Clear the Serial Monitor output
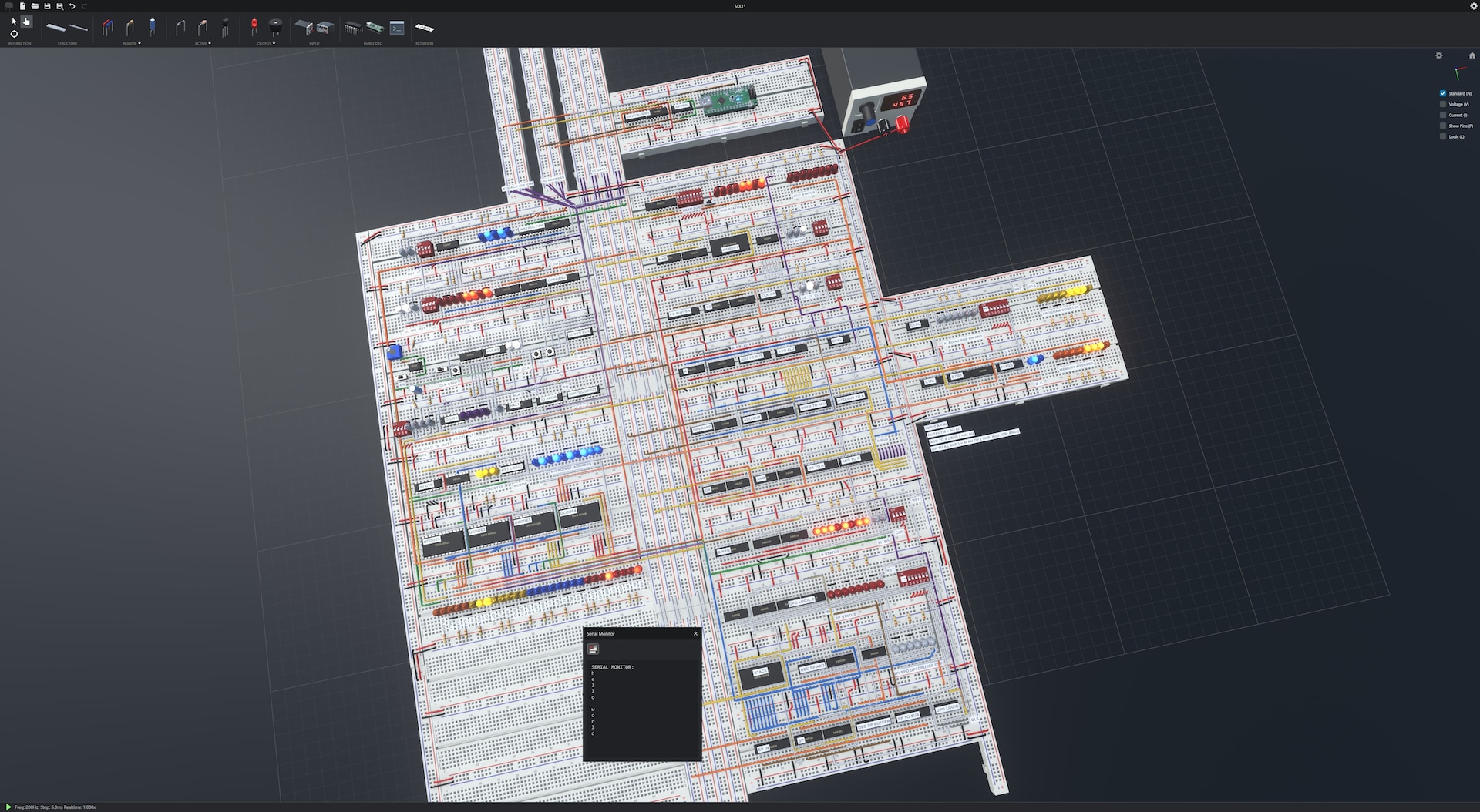Screen dimensions: 1480x812 (x=593, y=649)
